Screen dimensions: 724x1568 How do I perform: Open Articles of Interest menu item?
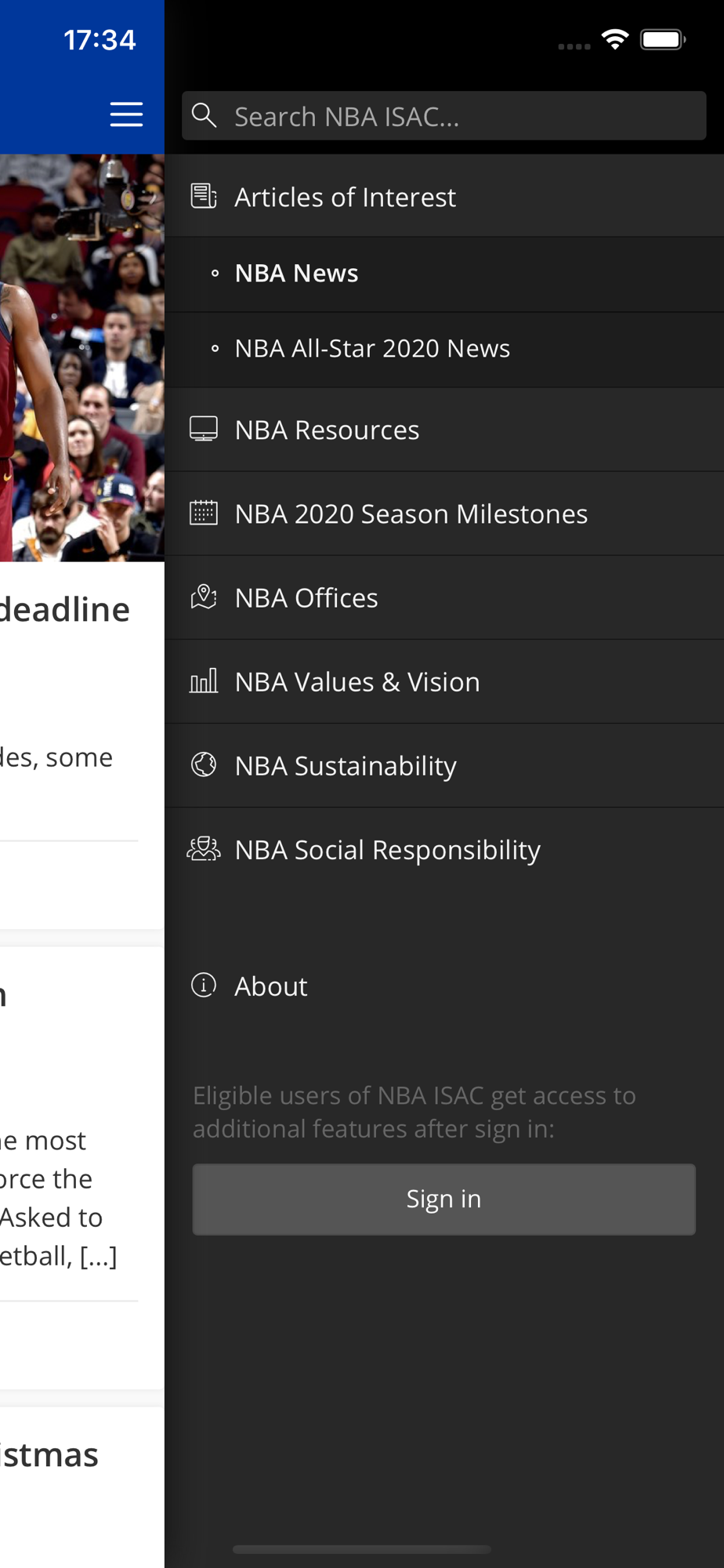[x=444, y=196]
